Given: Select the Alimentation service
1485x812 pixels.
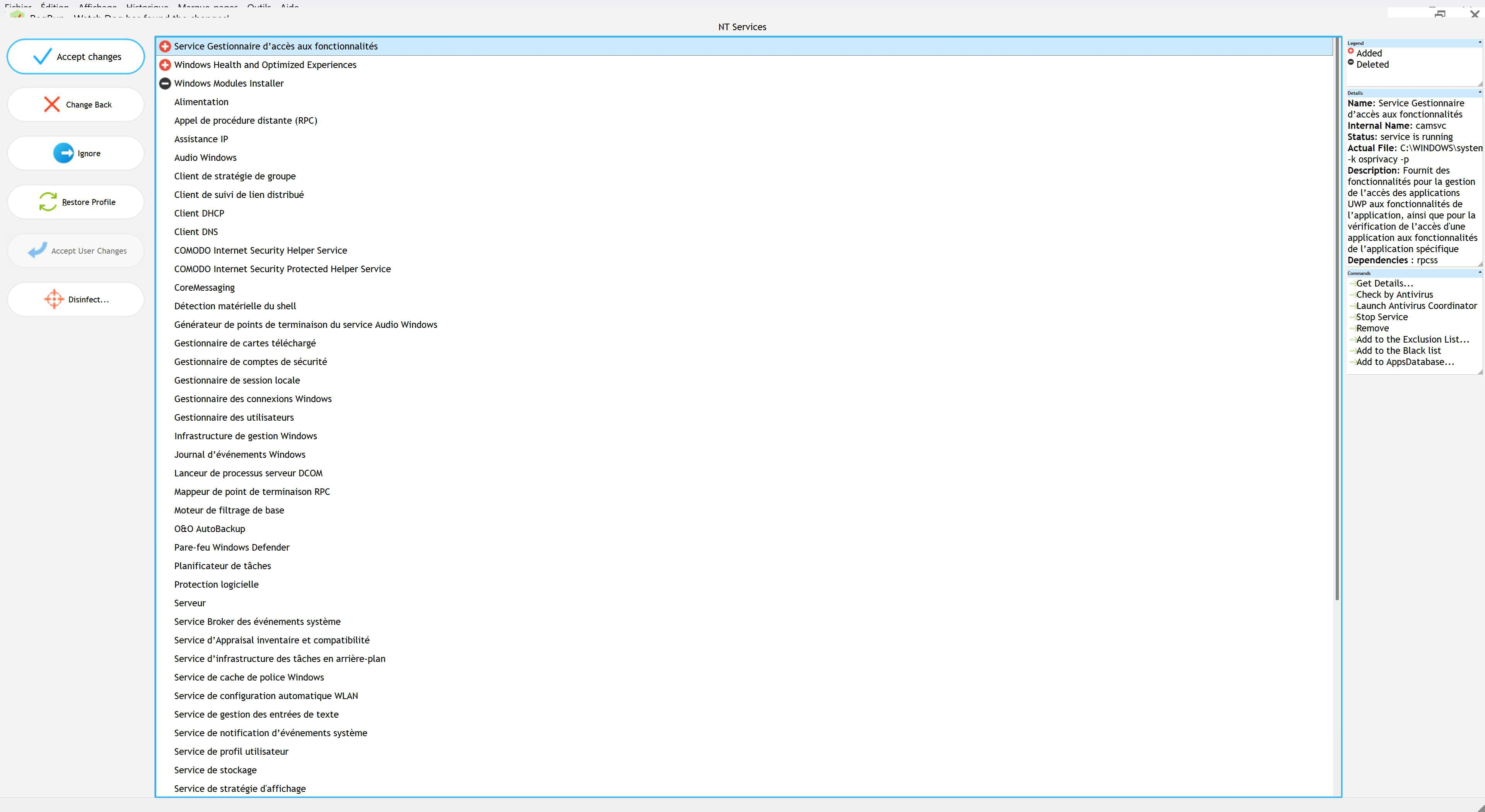Looking at the screenshot, I should pos(201,102).
